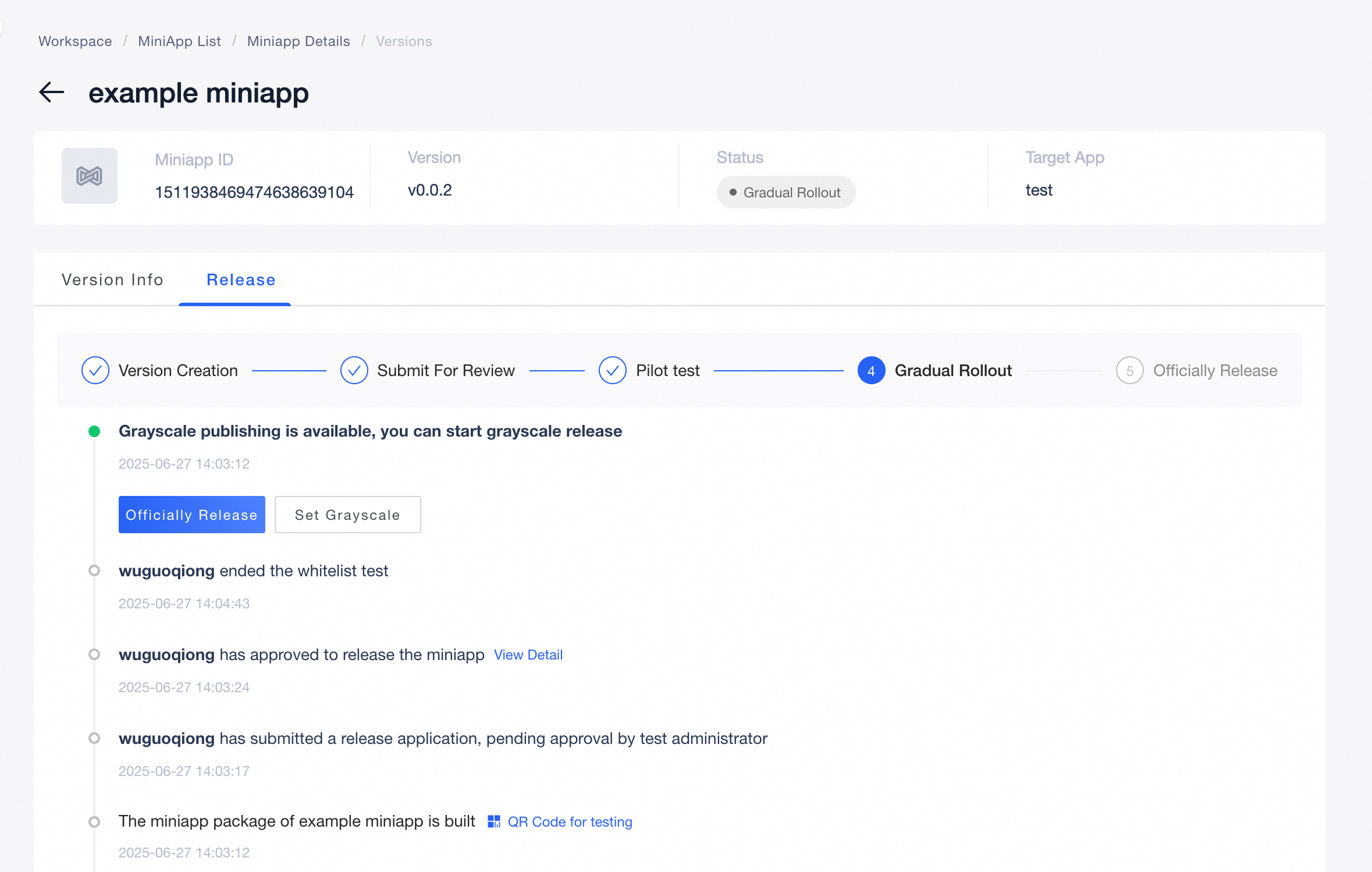Select the Release tab
Viewport: 1372px width, 872px height.
pyautogui.click(x=241, y=280)
